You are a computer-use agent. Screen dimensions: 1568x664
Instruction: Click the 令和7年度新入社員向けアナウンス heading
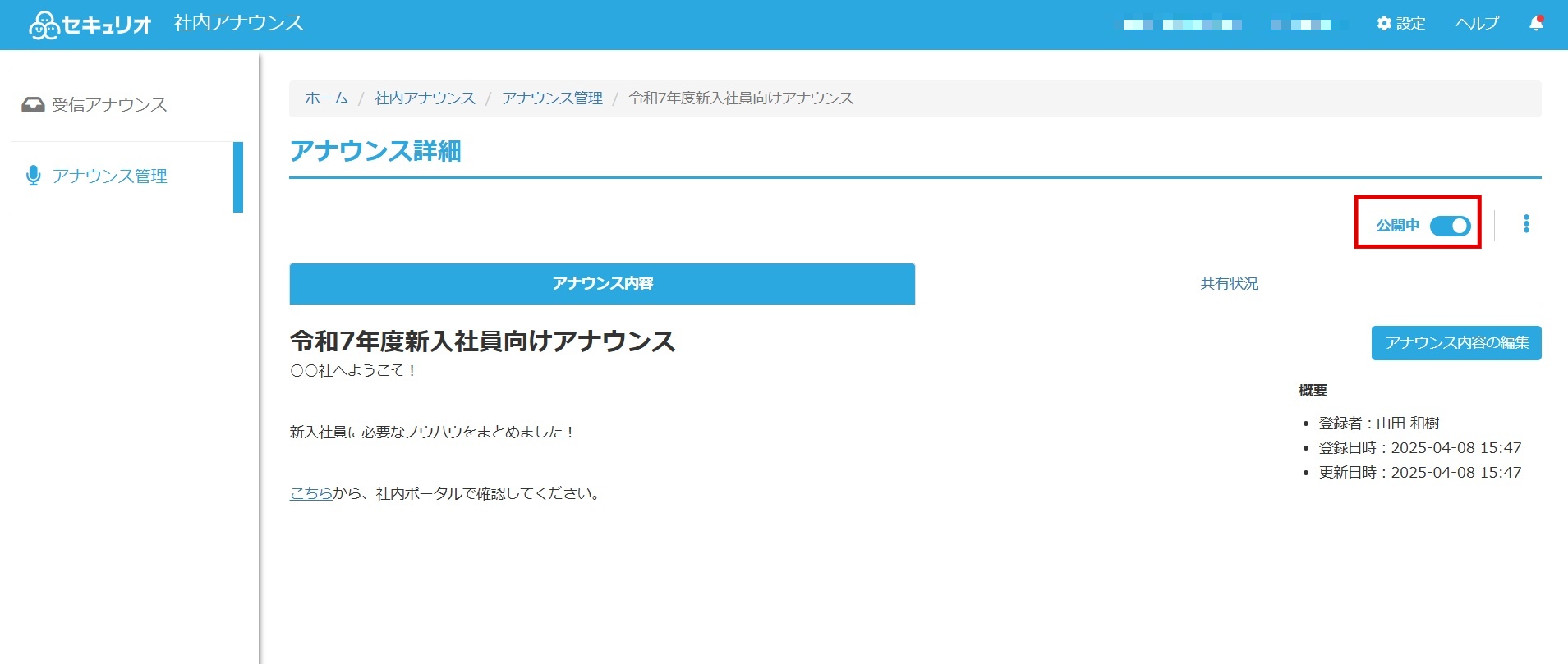pyautogui.click(x=483, y=341)
